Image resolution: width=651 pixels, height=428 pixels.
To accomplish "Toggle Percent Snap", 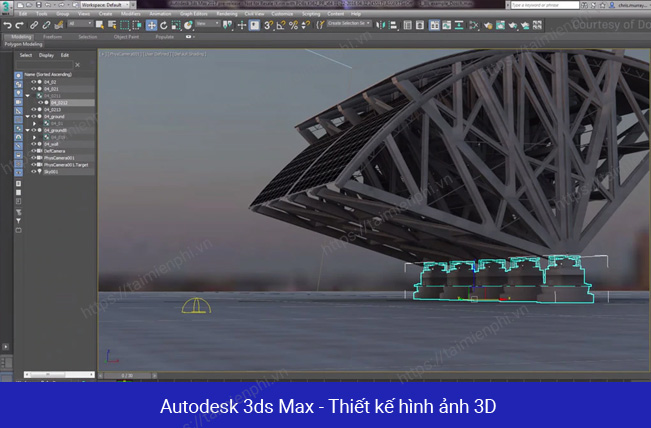I will (x=293, y=25).
